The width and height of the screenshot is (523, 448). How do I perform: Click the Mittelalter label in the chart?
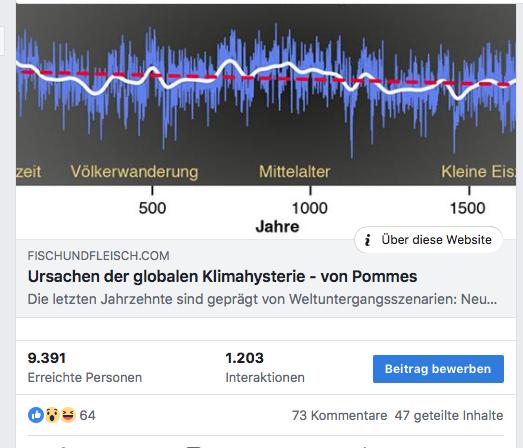click(295, 172)
